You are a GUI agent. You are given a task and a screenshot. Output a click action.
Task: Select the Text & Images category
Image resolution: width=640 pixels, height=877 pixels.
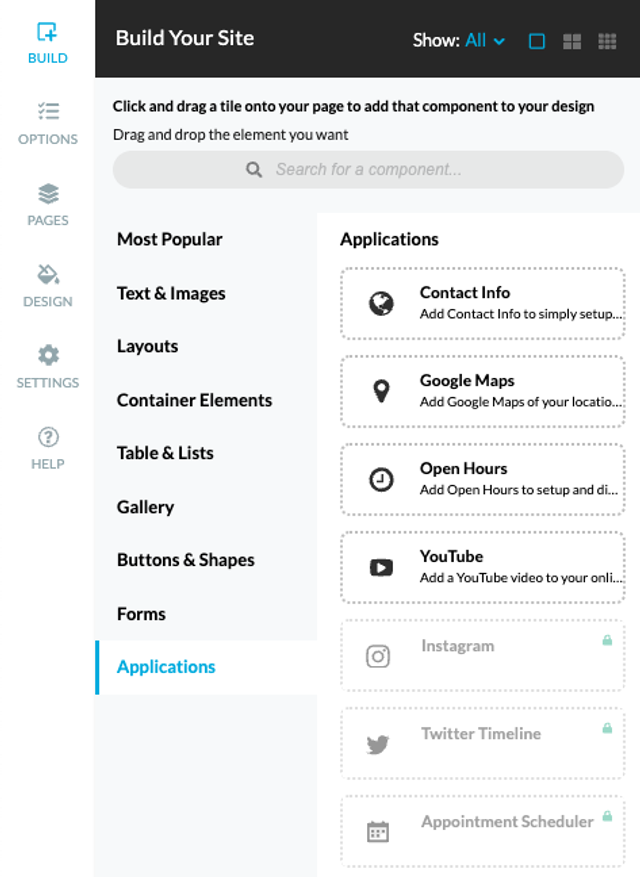tap(171, 293)
